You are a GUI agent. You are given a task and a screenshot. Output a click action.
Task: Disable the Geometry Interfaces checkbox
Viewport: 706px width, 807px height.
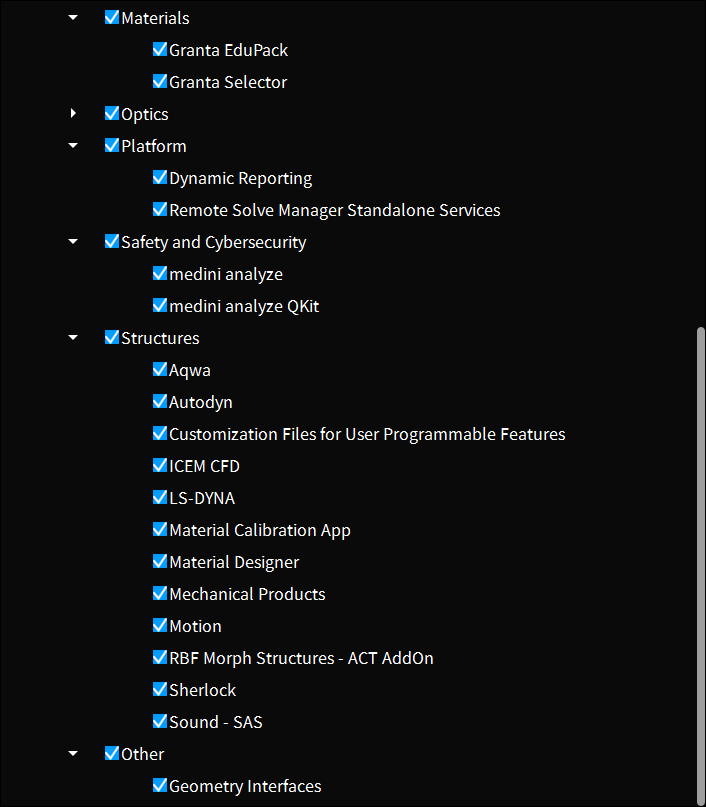point(160,785)
